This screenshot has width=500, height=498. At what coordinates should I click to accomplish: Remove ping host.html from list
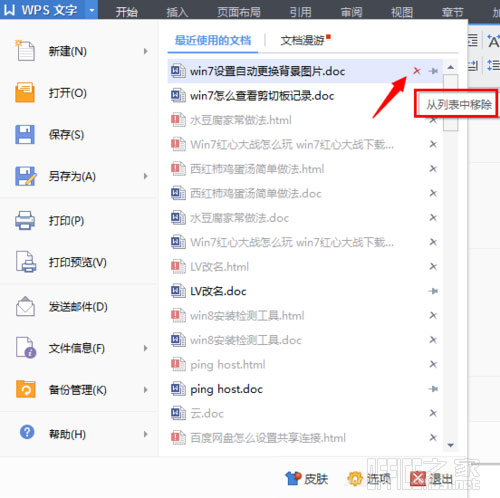pos(433,364)
